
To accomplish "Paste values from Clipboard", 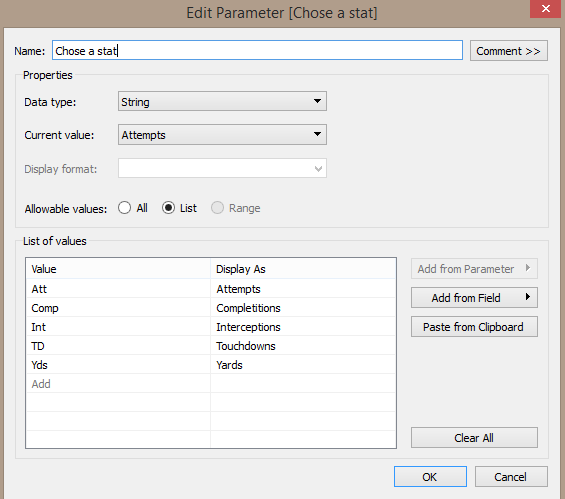I will pos(474,327).
